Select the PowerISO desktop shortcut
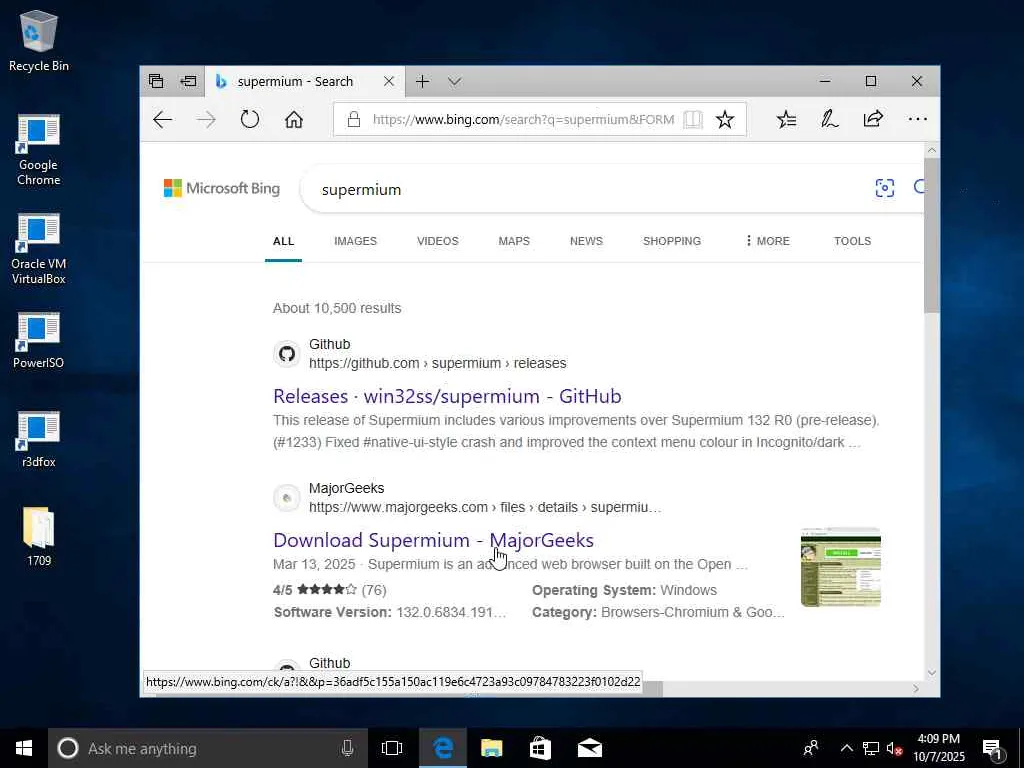The height and width of the screenshot is (768, 1024). 39,341
